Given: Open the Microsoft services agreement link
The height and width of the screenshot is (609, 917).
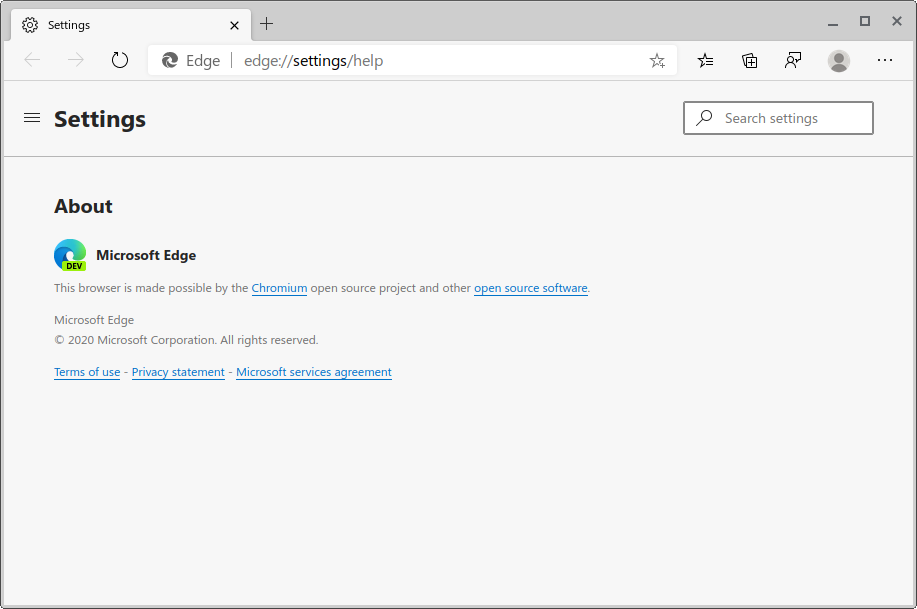Looking at the screenshot, I should tap(313, 372).
